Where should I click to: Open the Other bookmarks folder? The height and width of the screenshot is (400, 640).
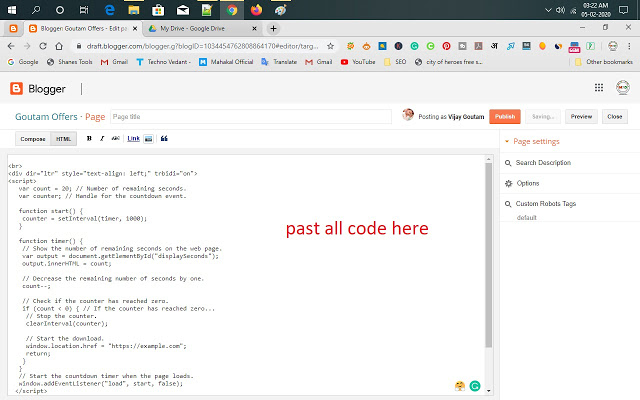[x=604, y=62]
